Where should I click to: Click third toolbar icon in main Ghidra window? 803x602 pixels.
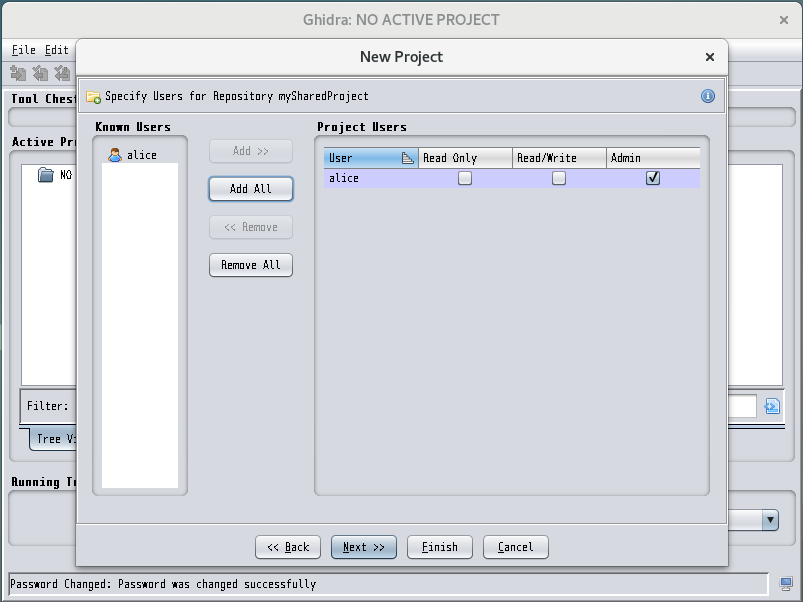[x=62, y=74]
